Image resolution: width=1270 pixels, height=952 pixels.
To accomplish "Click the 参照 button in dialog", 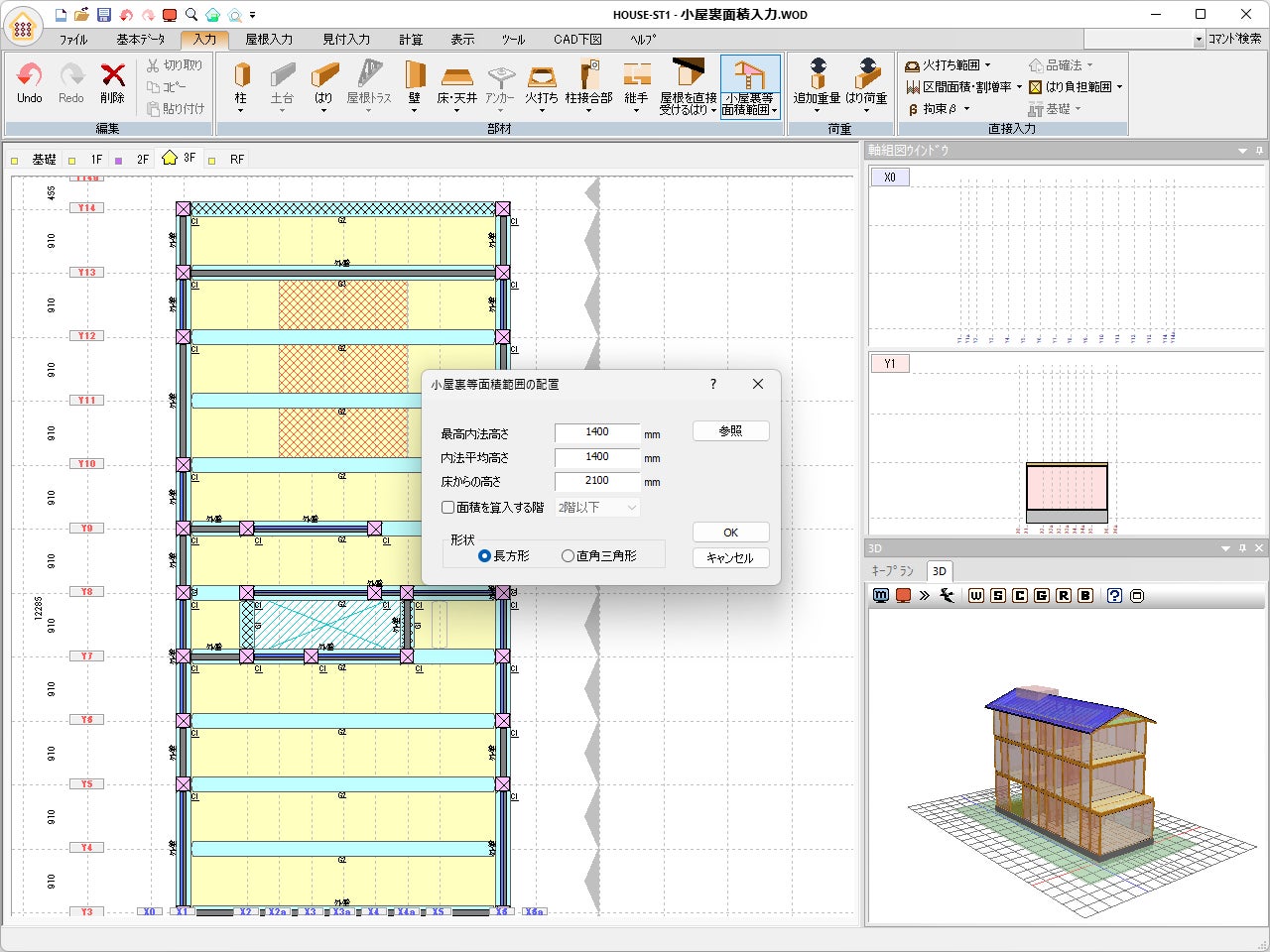I will point(730,431).
